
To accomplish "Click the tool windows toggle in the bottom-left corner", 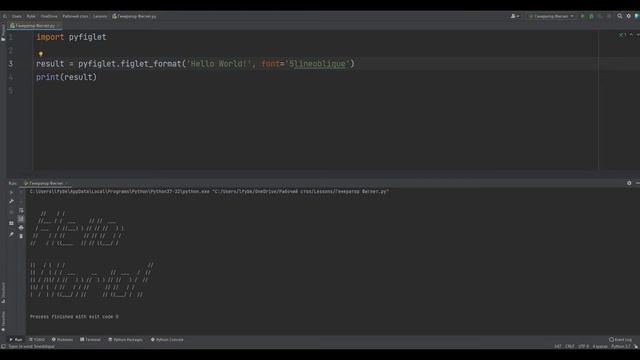I will click(x=3, y=347).
